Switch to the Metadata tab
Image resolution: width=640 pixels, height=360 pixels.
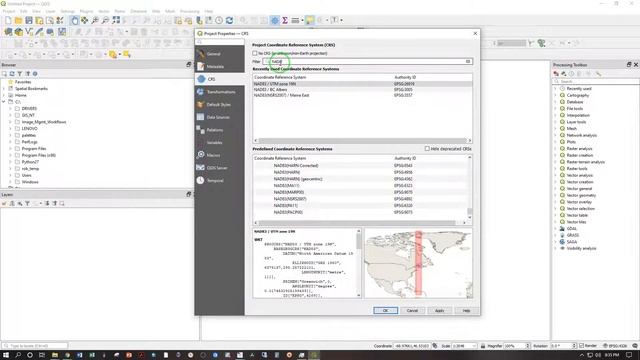pos(220,67)
